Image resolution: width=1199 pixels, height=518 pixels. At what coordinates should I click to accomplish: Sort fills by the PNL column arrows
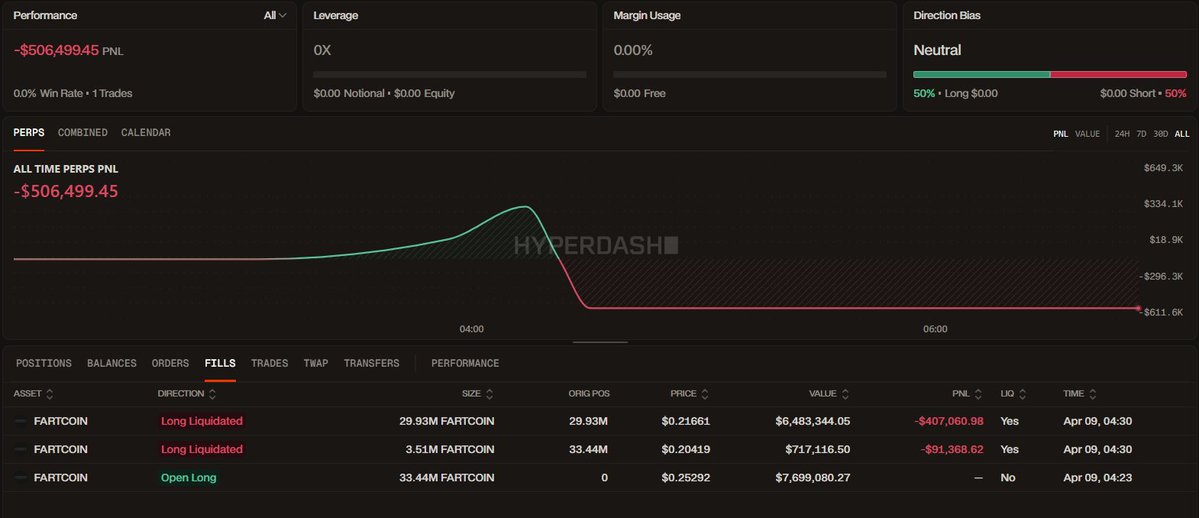978,394
